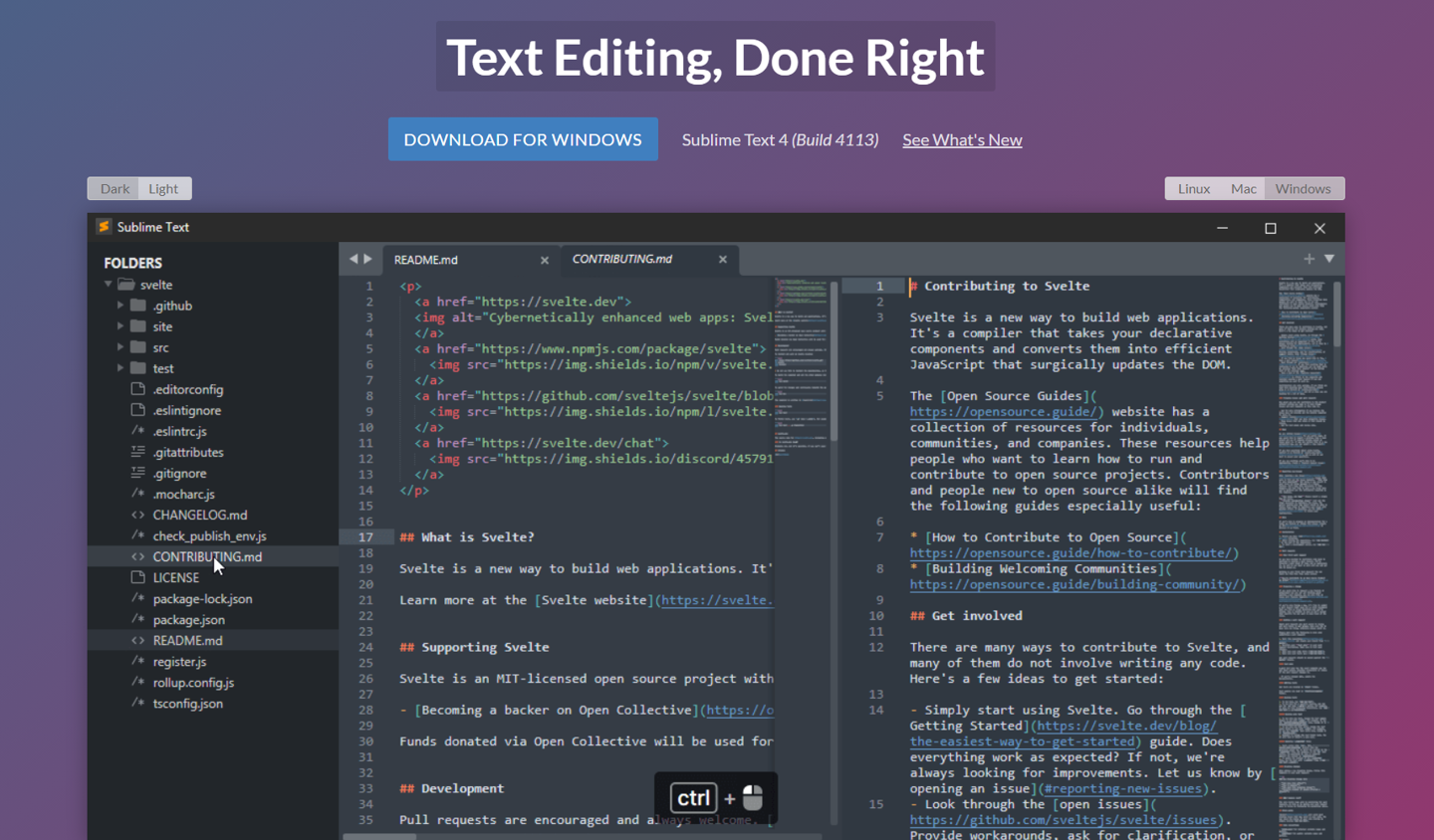Viewport: 1434px width, 840px height.
Task: Follow the how-to-contribute link in editor
Action: pyautogui.click(x=1073, y=552)
